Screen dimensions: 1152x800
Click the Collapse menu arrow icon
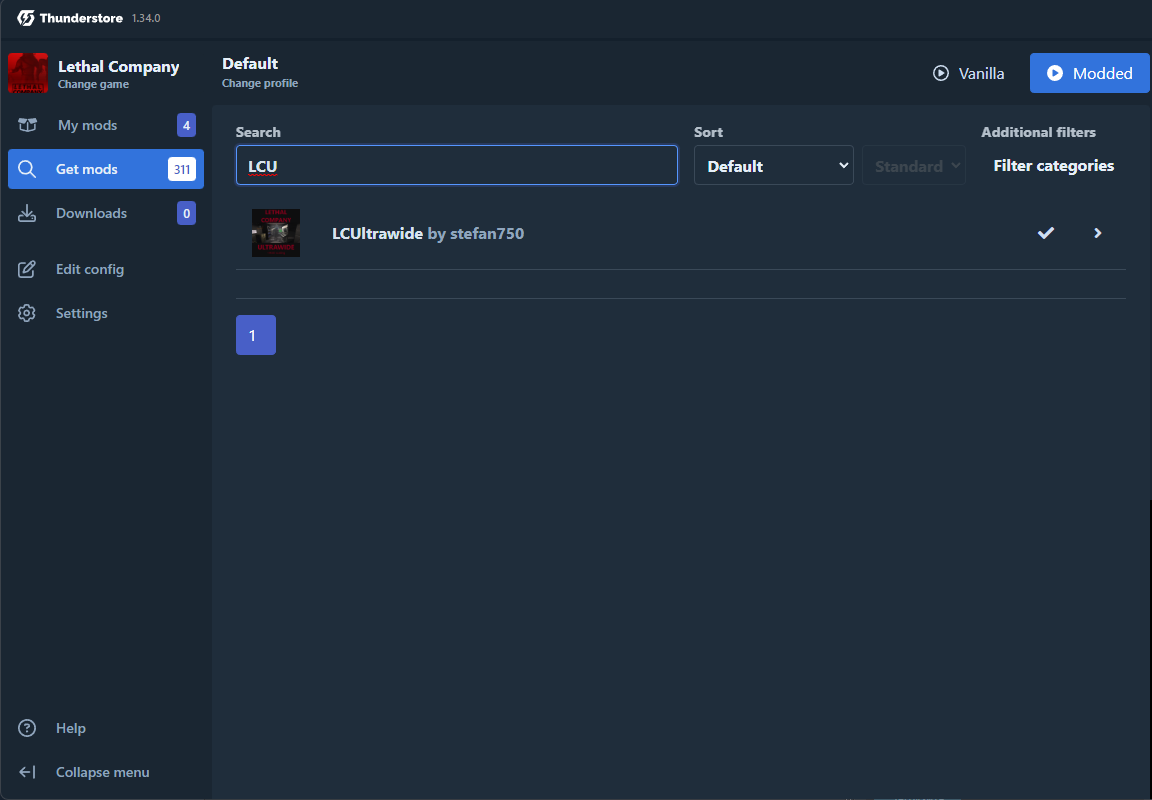pos(27,772)
